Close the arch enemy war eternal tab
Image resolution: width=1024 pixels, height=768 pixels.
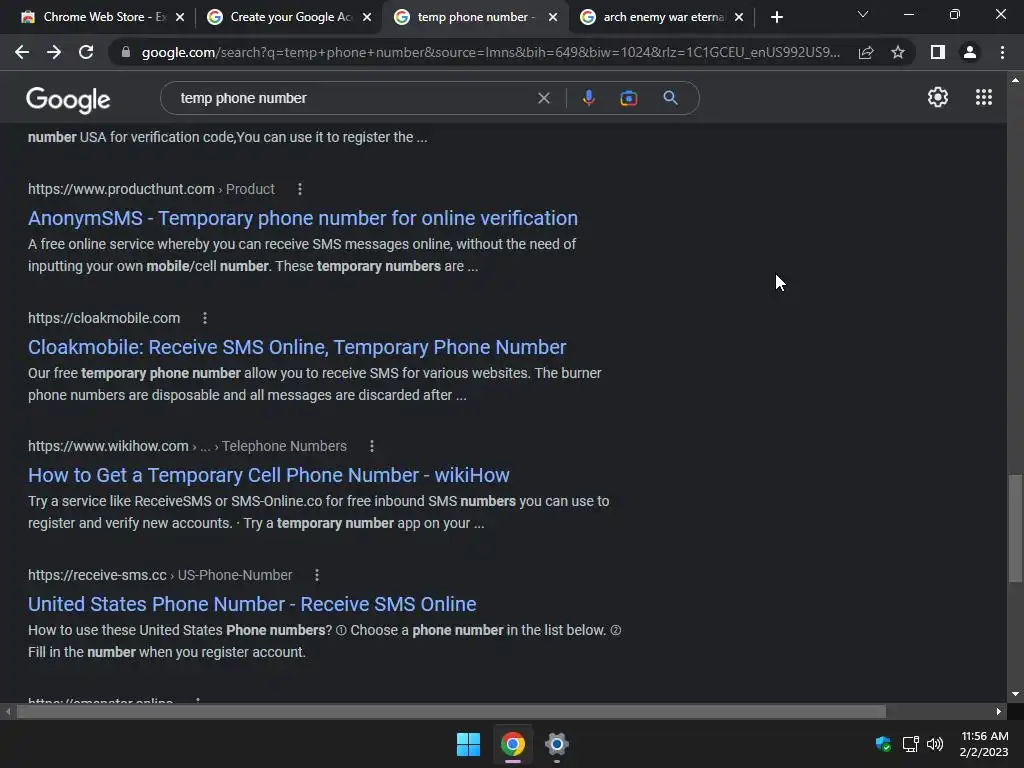click(739, 17)
